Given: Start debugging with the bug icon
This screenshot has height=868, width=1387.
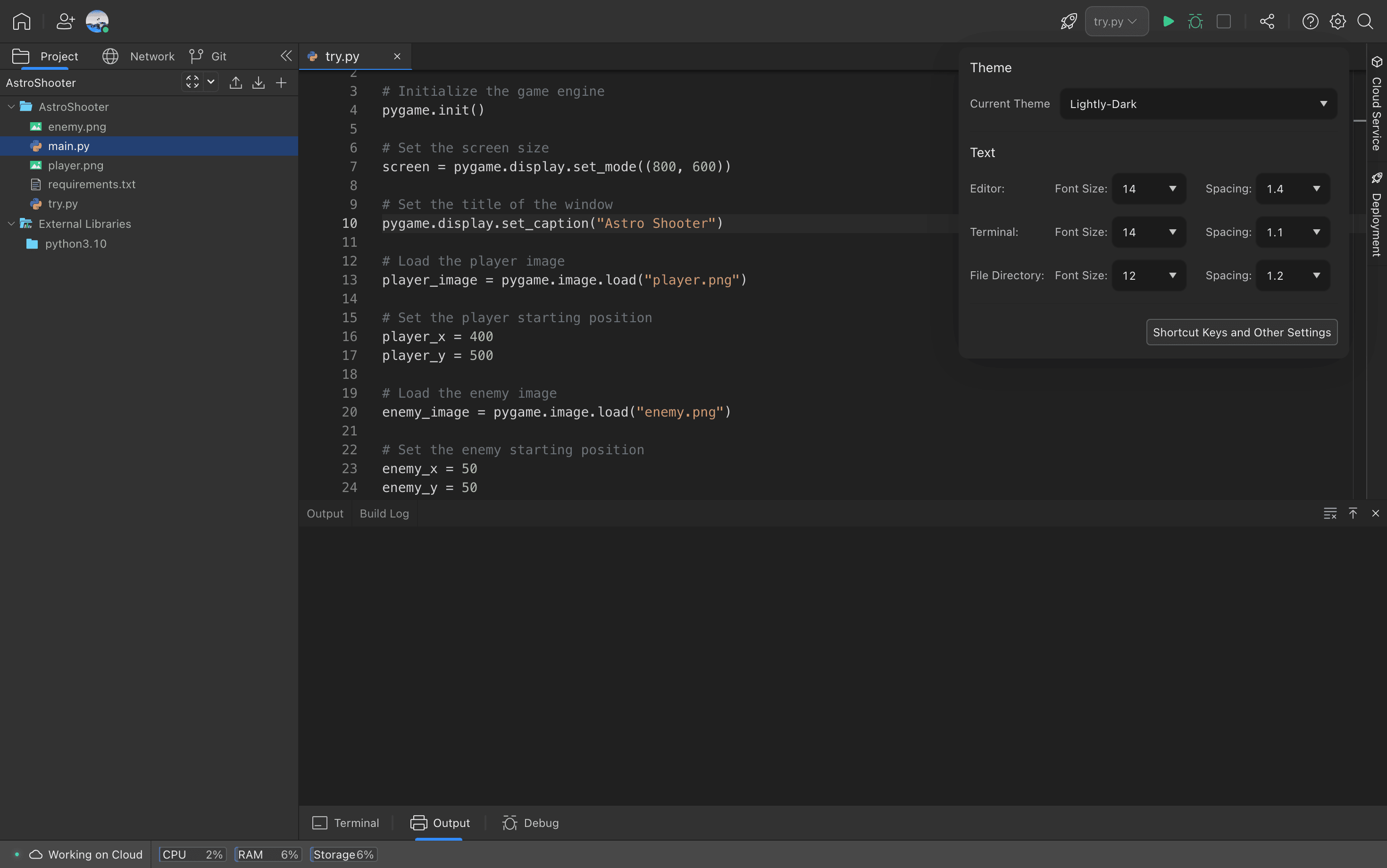Looking at the screenshot, I should pyautogui.click(x=1195, y=21).
